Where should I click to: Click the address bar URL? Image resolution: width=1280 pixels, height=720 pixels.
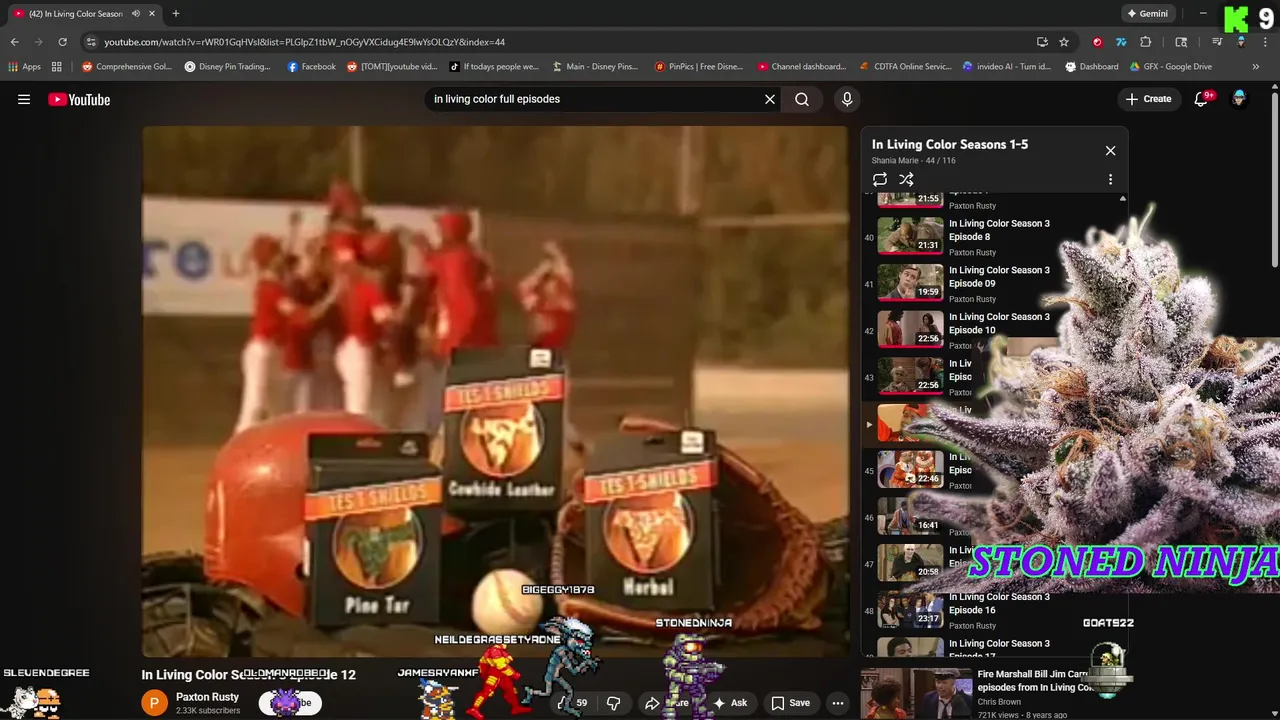tap(304, 42)
